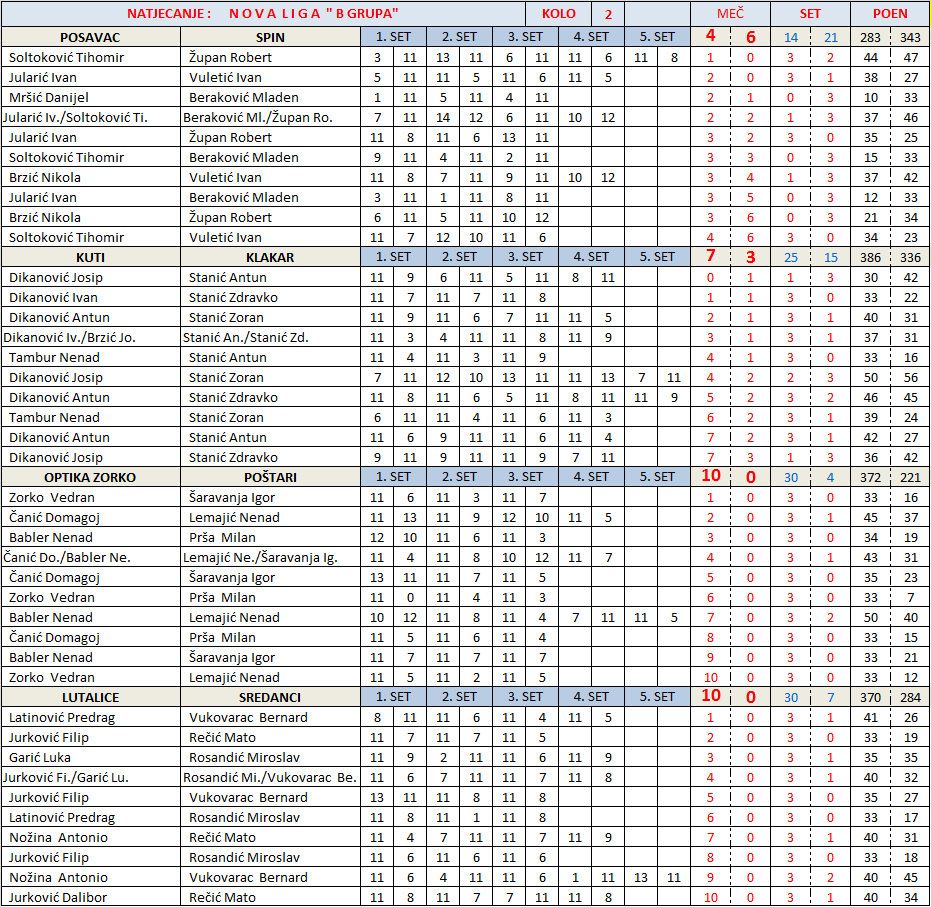Select the POEN column header
Screen dimensions: 931x907
(890, 14)
